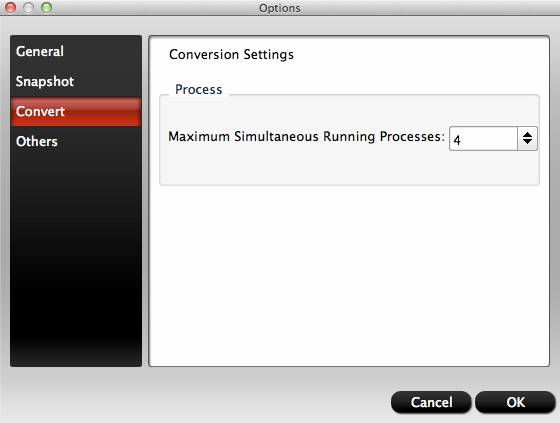Click the Process group box label
560x423 pixels.
[x=199, y=89]
